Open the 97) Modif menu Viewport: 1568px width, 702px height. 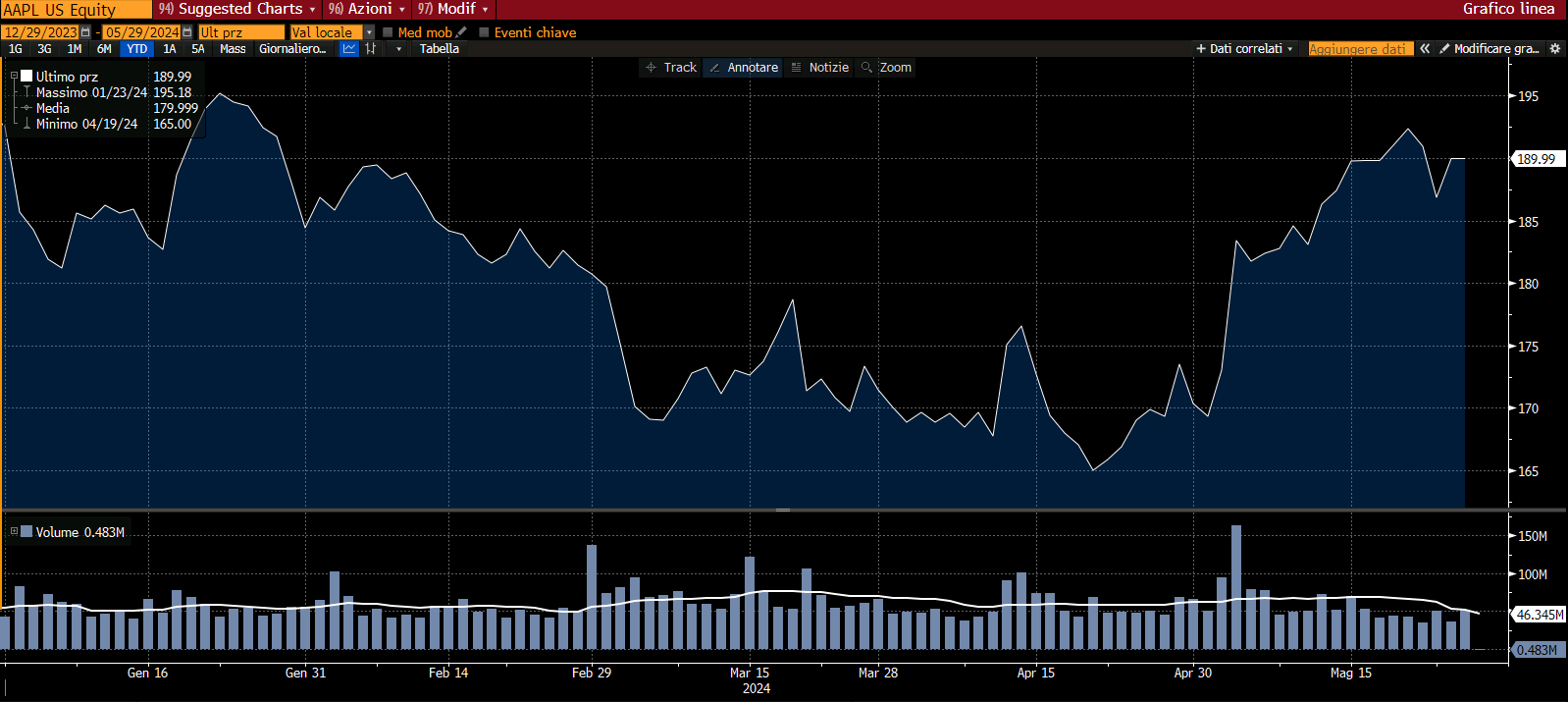coord(453,9)
